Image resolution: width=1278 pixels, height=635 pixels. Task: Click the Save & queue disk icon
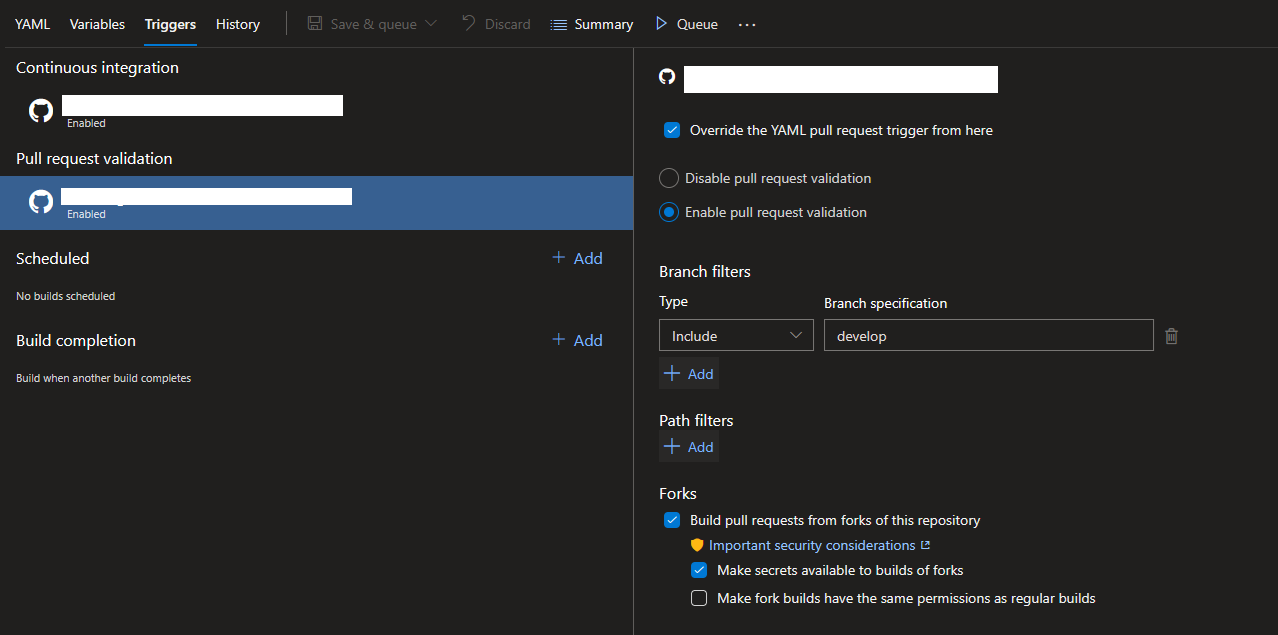[315, 23]
